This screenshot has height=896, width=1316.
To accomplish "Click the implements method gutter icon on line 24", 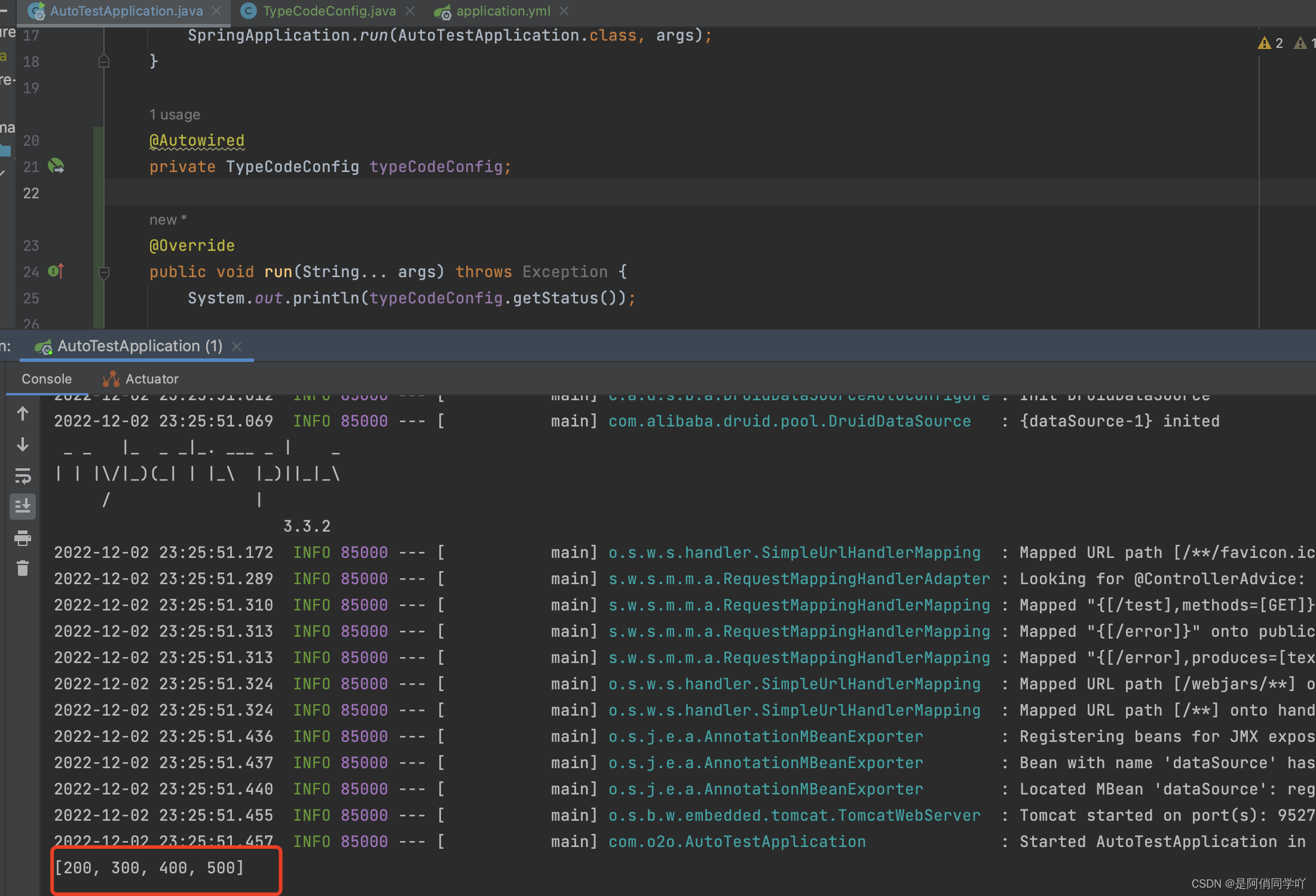I will (56, 271).
